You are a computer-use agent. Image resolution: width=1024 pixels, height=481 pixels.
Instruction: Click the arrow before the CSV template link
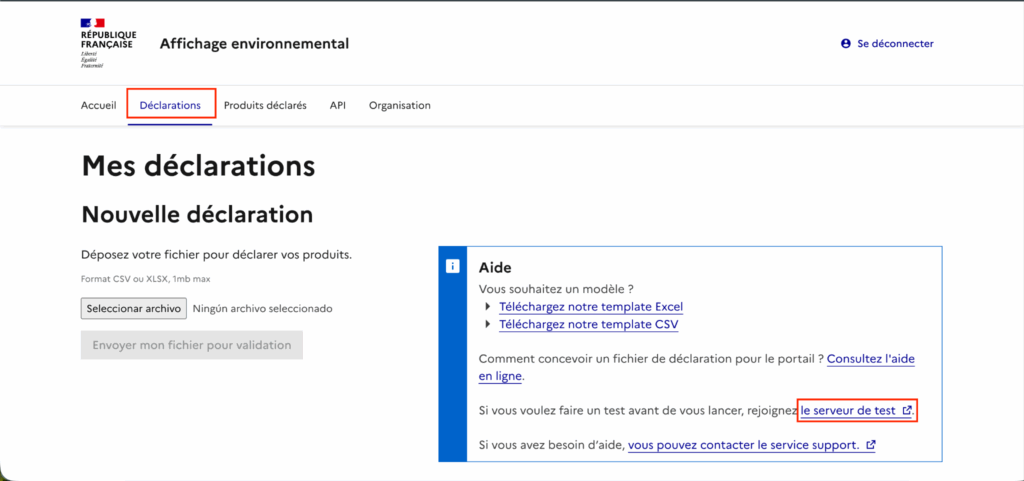pos(489,325)
